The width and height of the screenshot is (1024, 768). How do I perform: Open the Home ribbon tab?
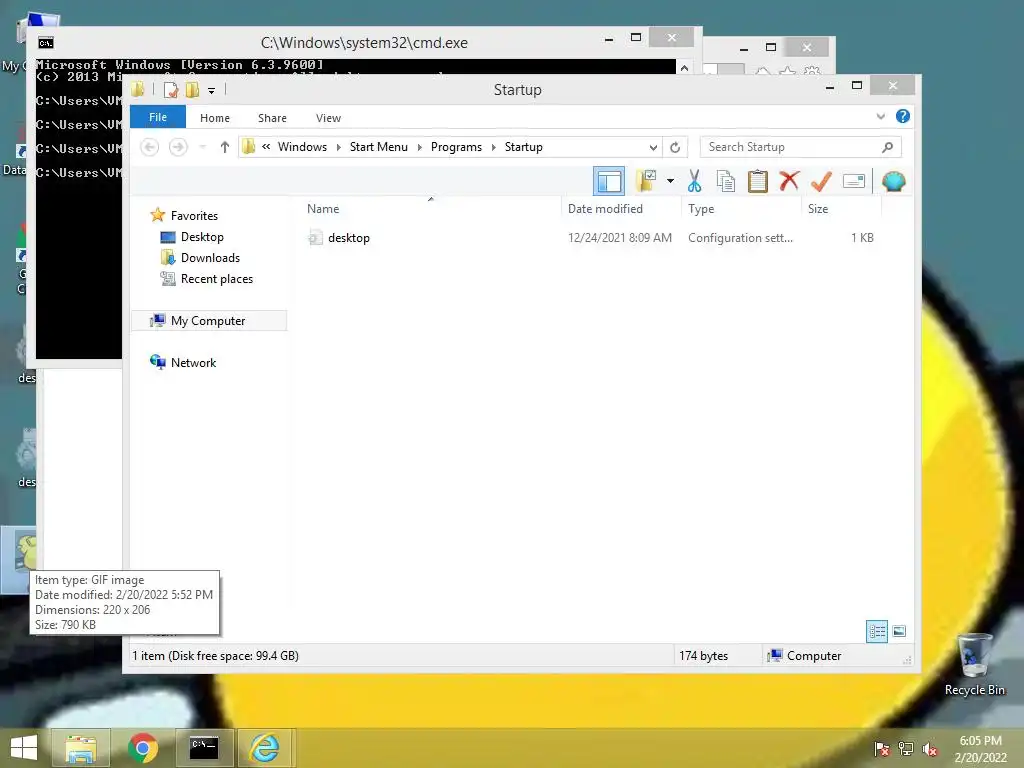coord(215,118)
